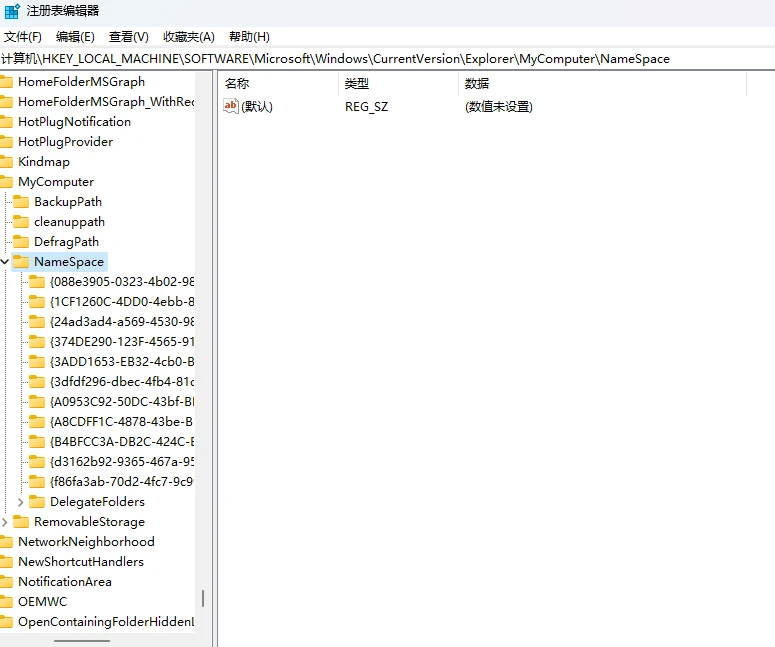Click the NameSpace folder icon
Image resolution: width=775 pixels, height=647 pixels.
pos(21,261)
